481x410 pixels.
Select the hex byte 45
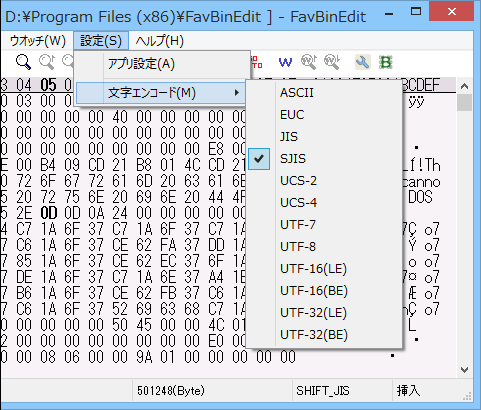click(x=144, y=325)
